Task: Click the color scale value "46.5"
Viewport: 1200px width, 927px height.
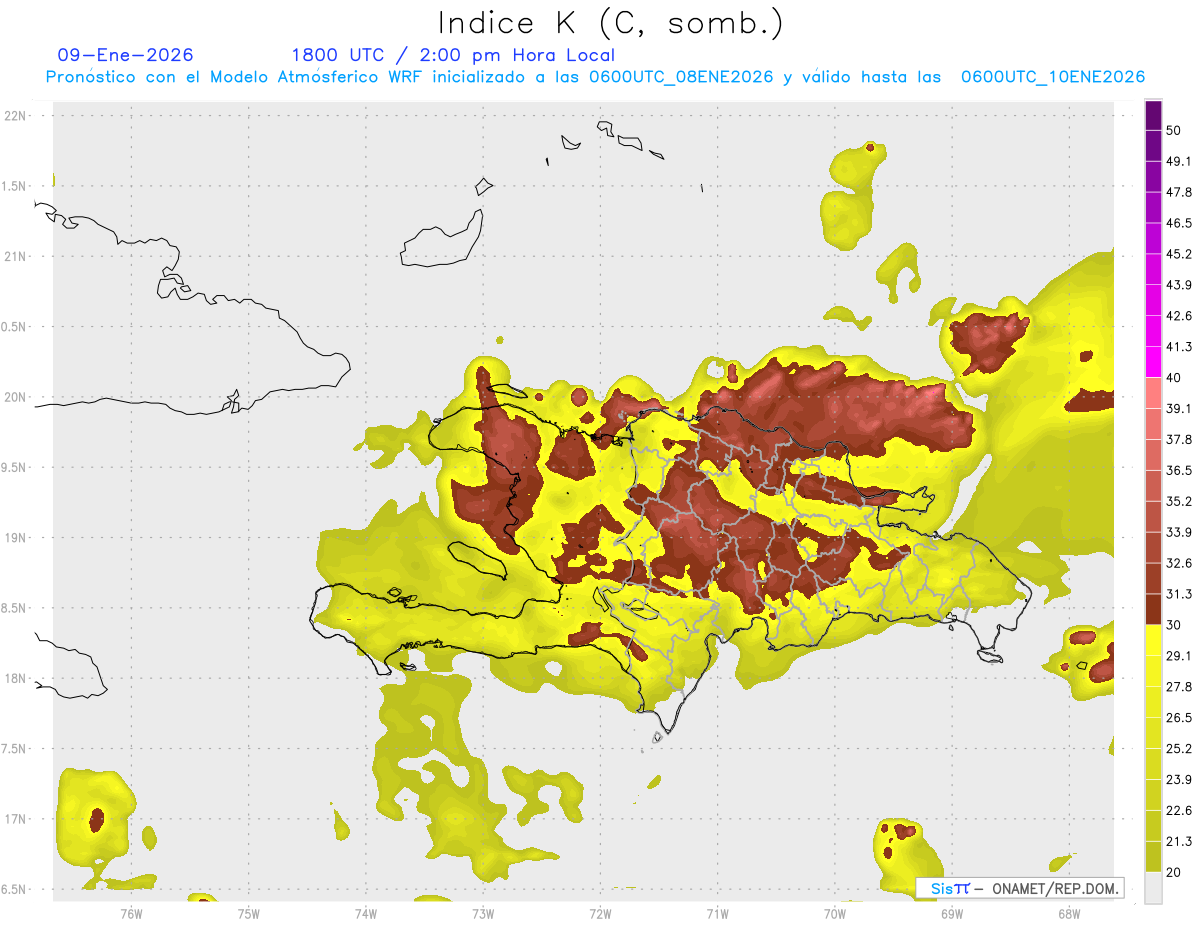Action: coord(1179,223)
